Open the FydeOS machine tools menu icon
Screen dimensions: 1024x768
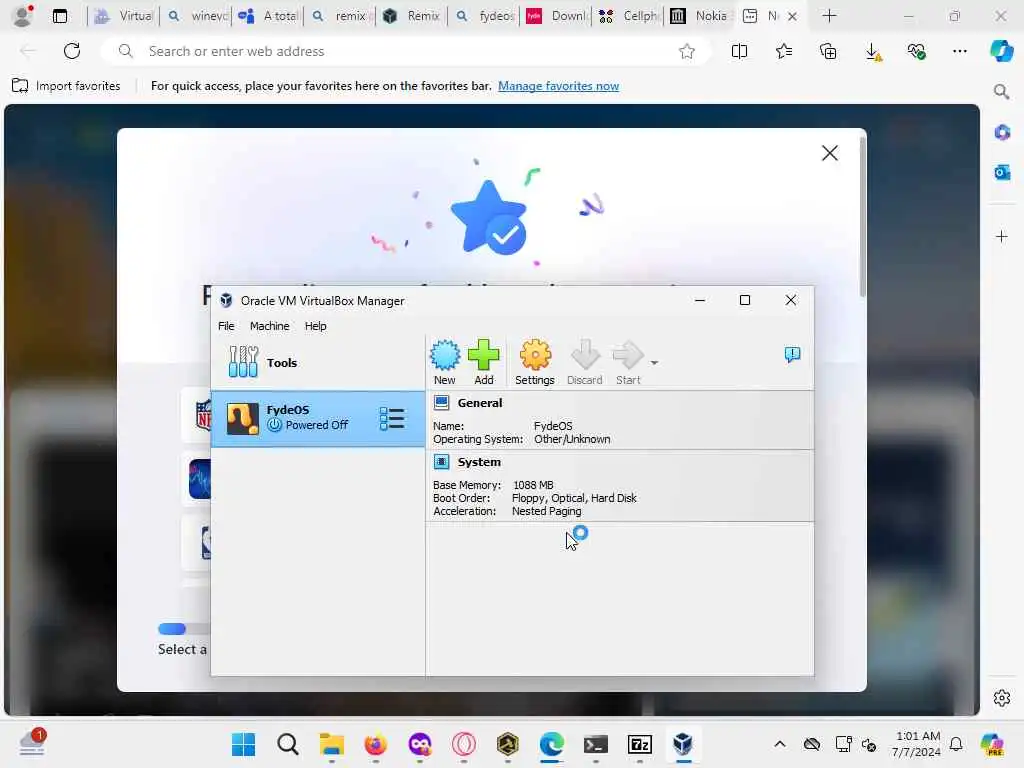pyautogui.click(x=392, y=419)
